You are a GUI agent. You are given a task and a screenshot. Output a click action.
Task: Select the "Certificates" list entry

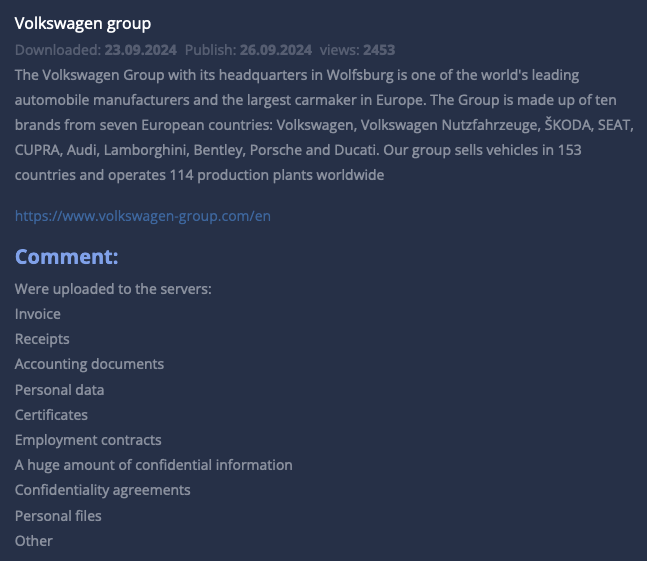51,415
